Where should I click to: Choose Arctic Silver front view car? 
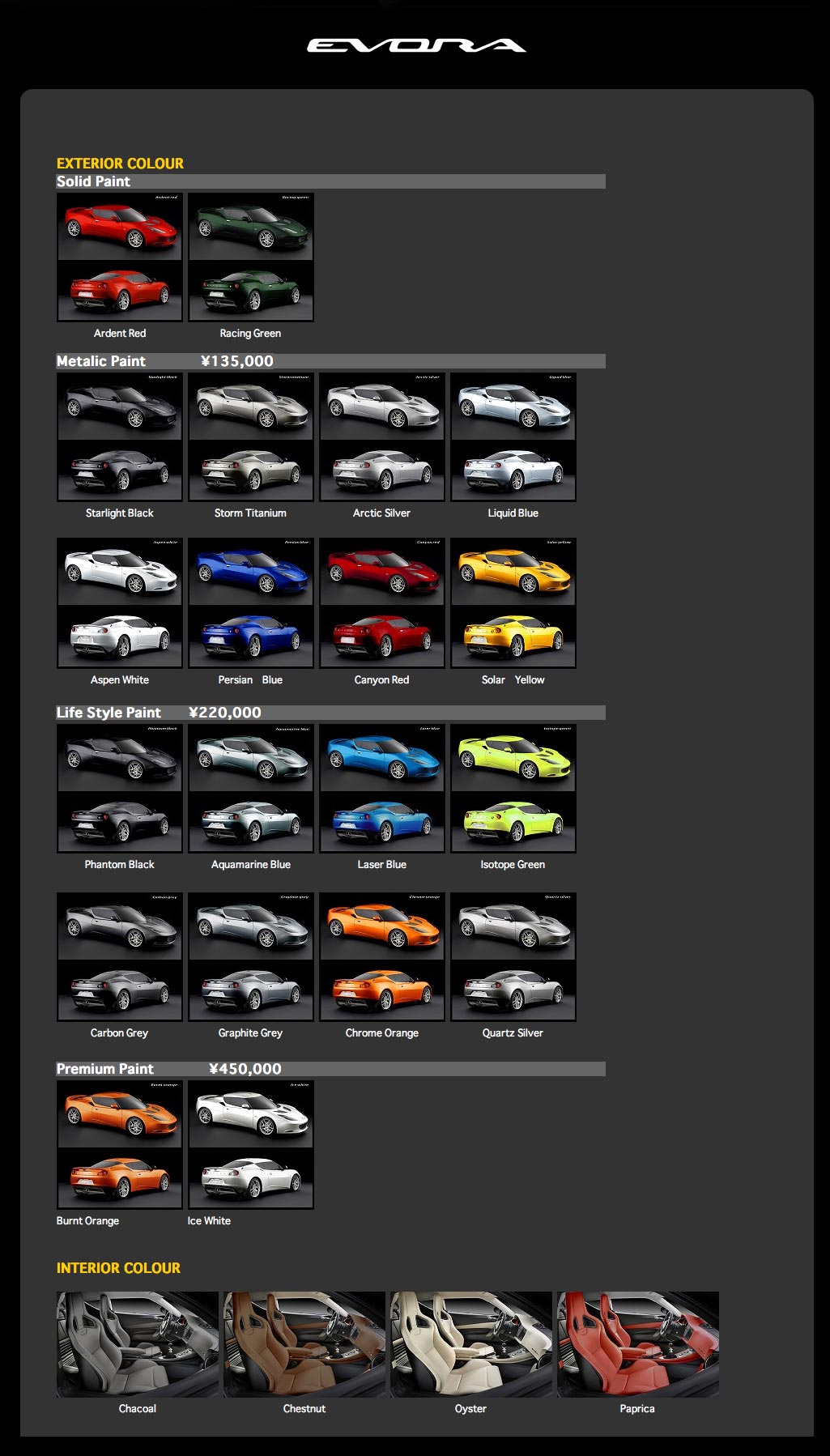point(382,407)
